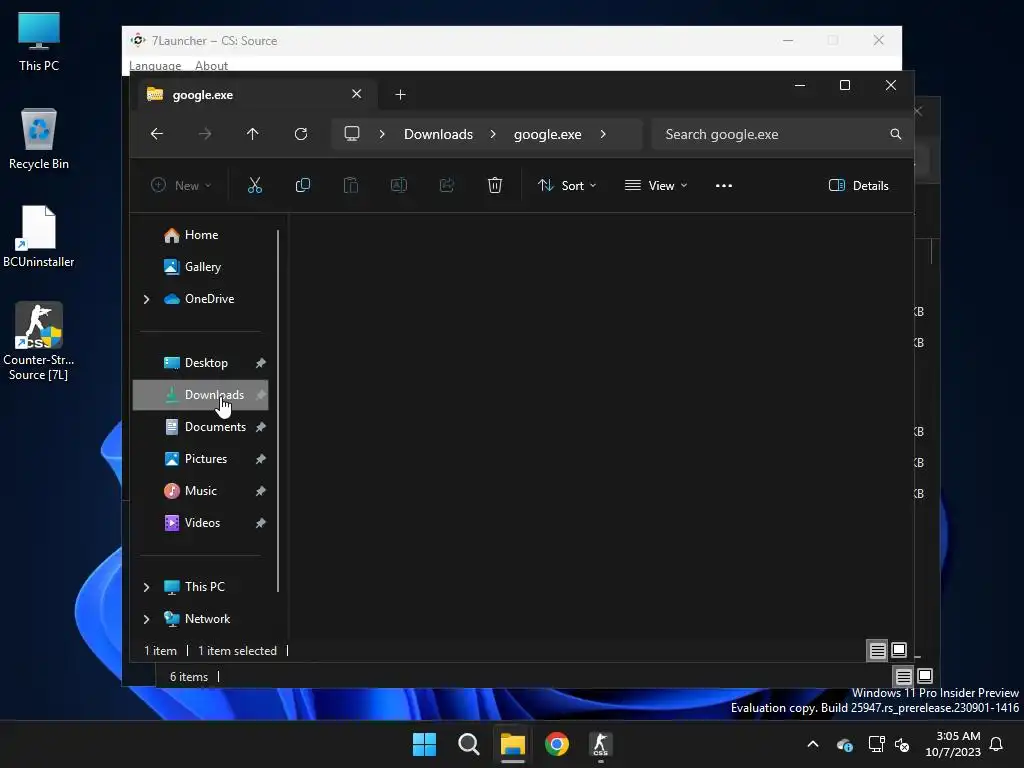Click the Paste clipboard icon
The image size is (1024, 768).
351,185
